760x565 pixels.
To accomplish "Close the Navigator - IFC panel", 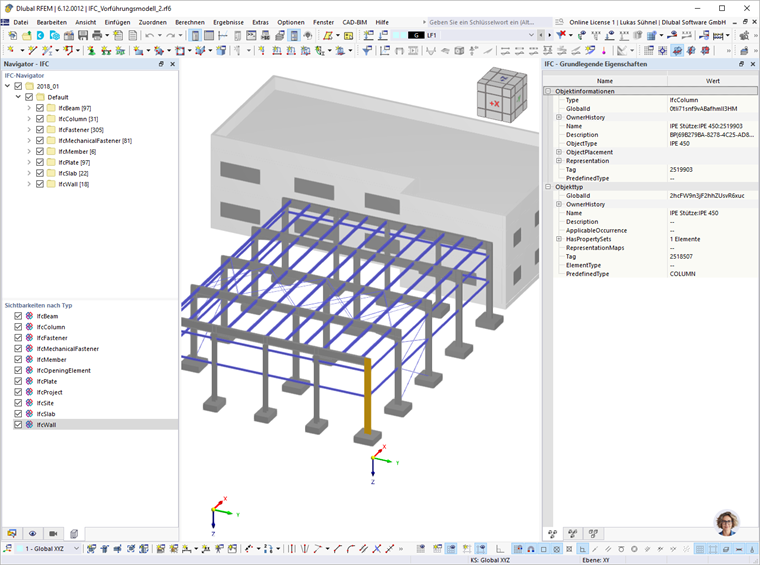I will click(173, 64).
